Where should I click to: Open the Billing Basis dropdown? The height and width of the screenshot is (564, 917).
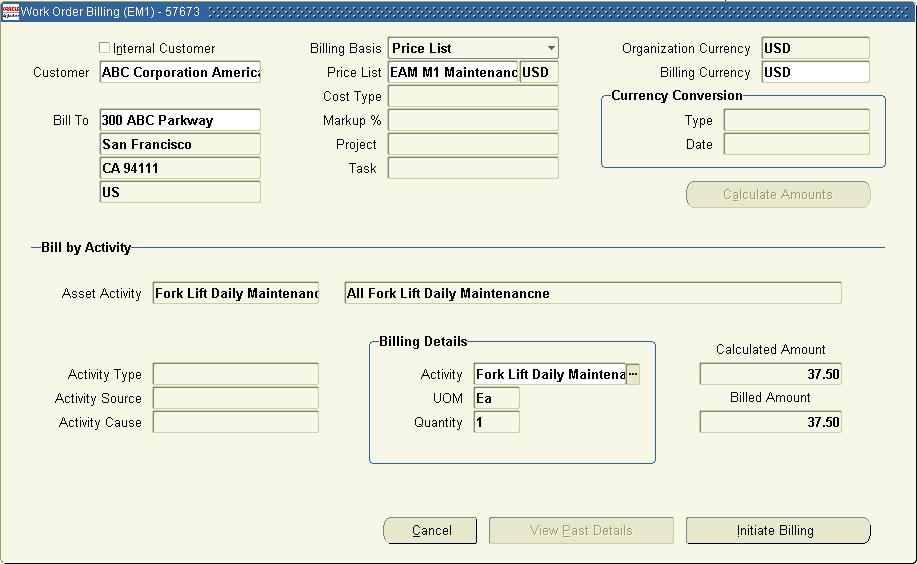point(473,48)
